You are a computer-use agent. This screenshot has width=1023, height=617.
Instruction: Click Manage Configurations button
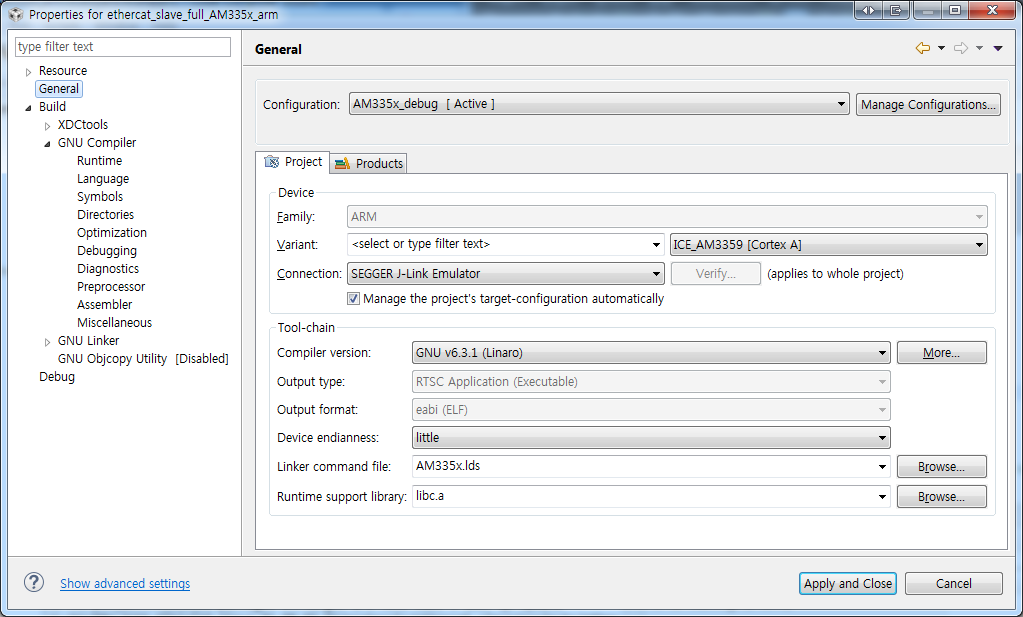(928, 104)
